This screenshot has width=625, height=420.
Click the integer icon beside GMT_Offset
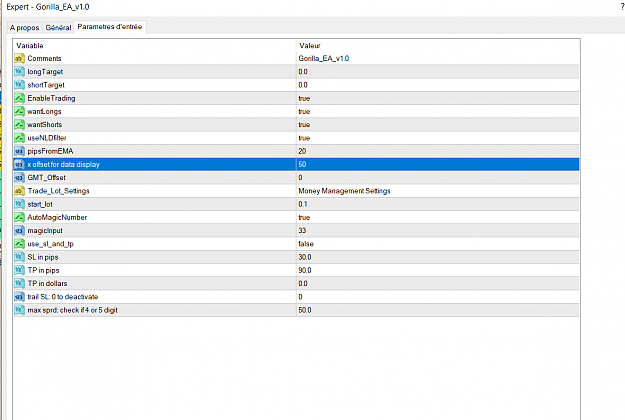19,177
